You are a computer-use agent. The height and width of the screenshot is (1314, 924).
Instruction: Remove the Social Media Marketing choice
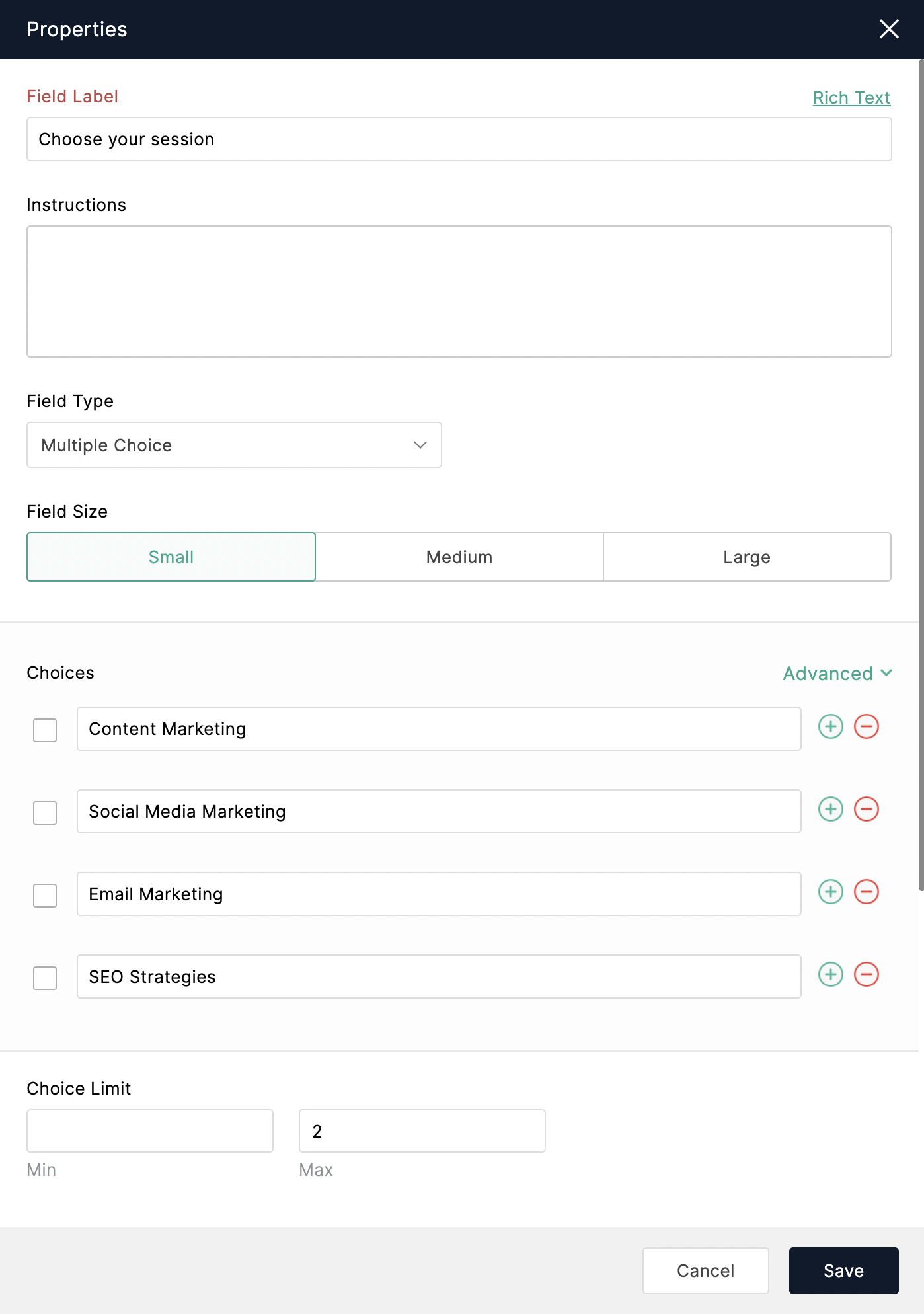(x=866, y=809)
